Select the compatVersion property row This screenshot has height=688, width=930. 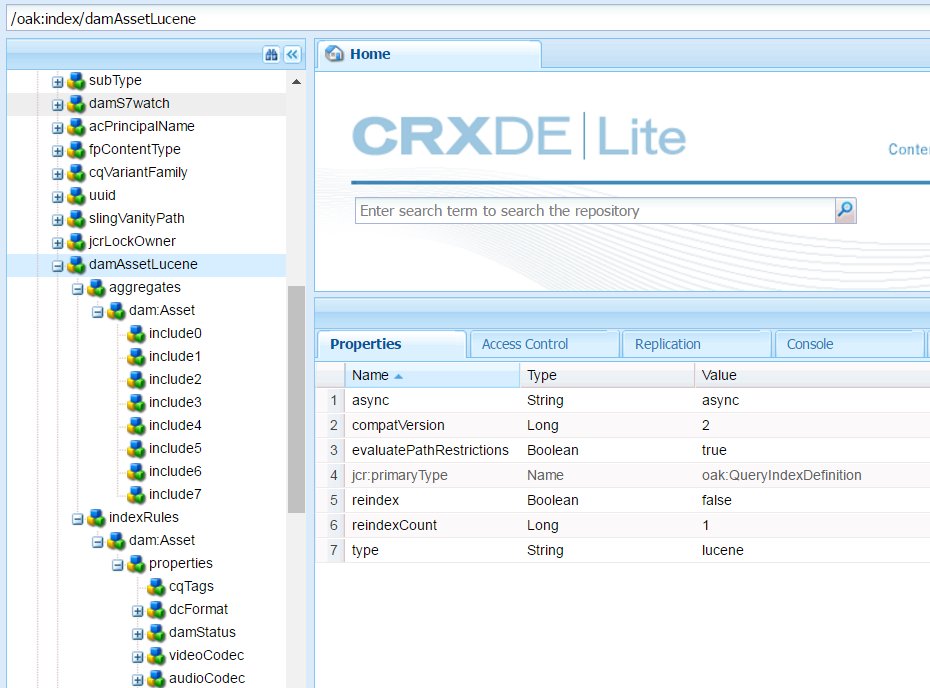(x=623, y=425)
